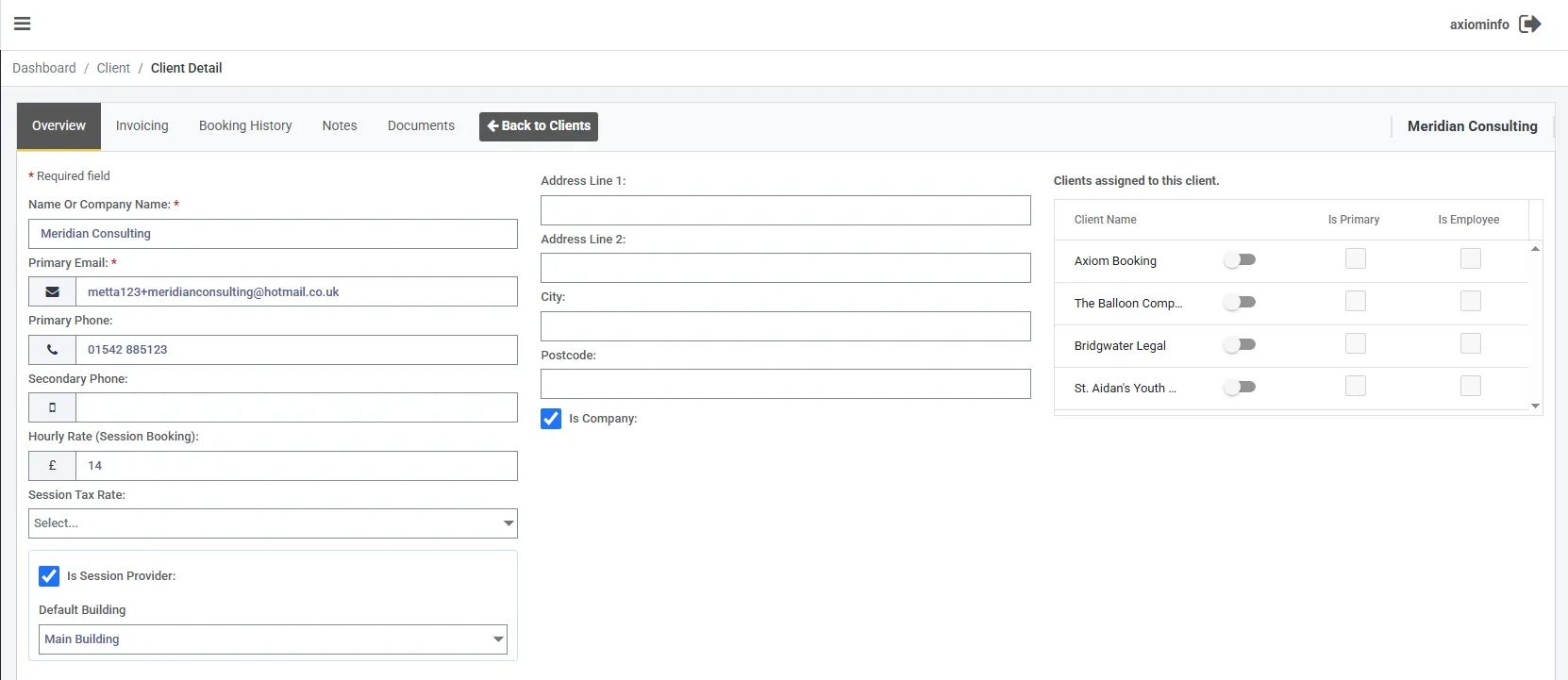Go to the Documents tab
Viewport: 1568px width, 680px height.
[421, 125]
